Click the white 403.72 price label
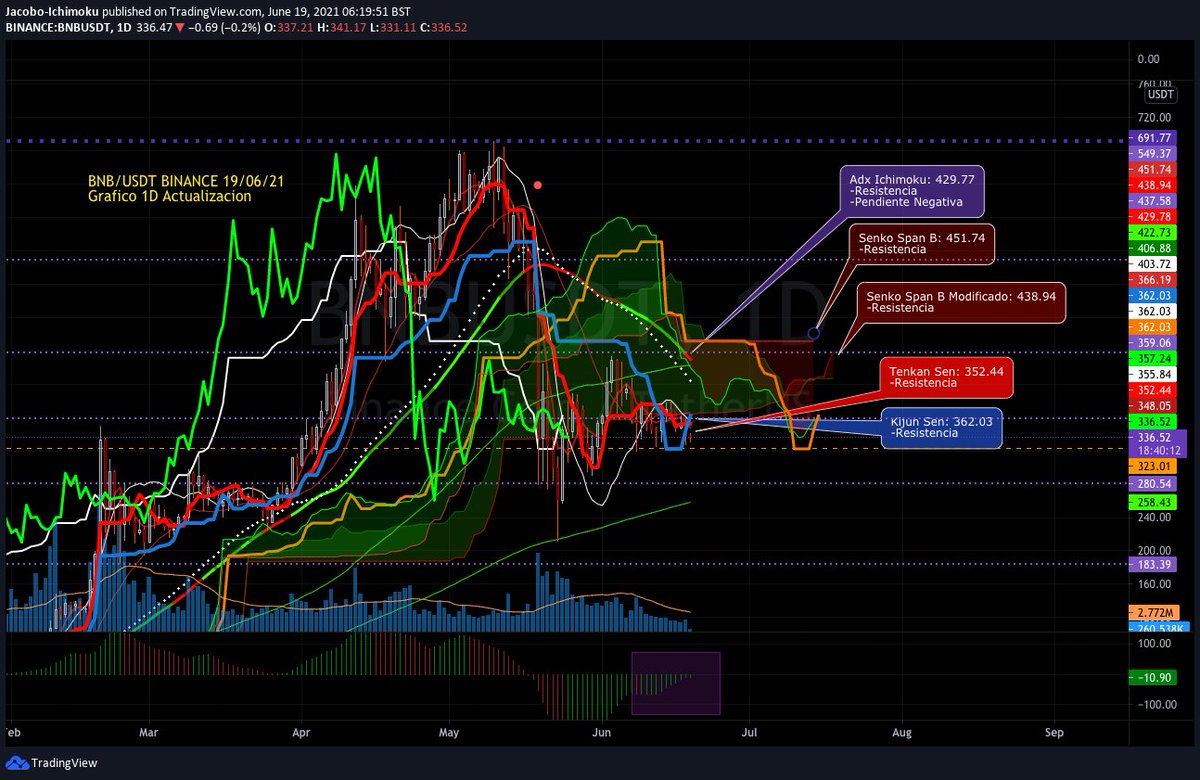Viewport: 1200px width, 780px height. coord(1155,264)
